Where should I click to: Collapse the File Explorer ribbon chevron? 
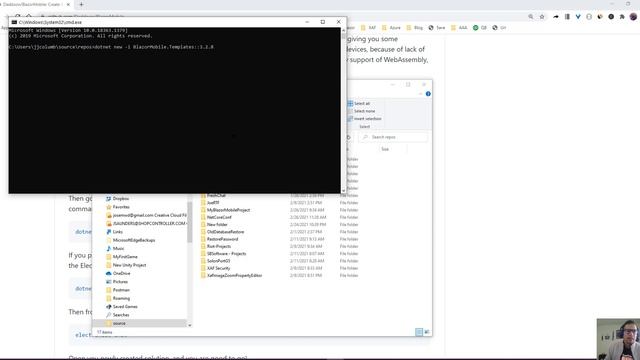[420, 94]
